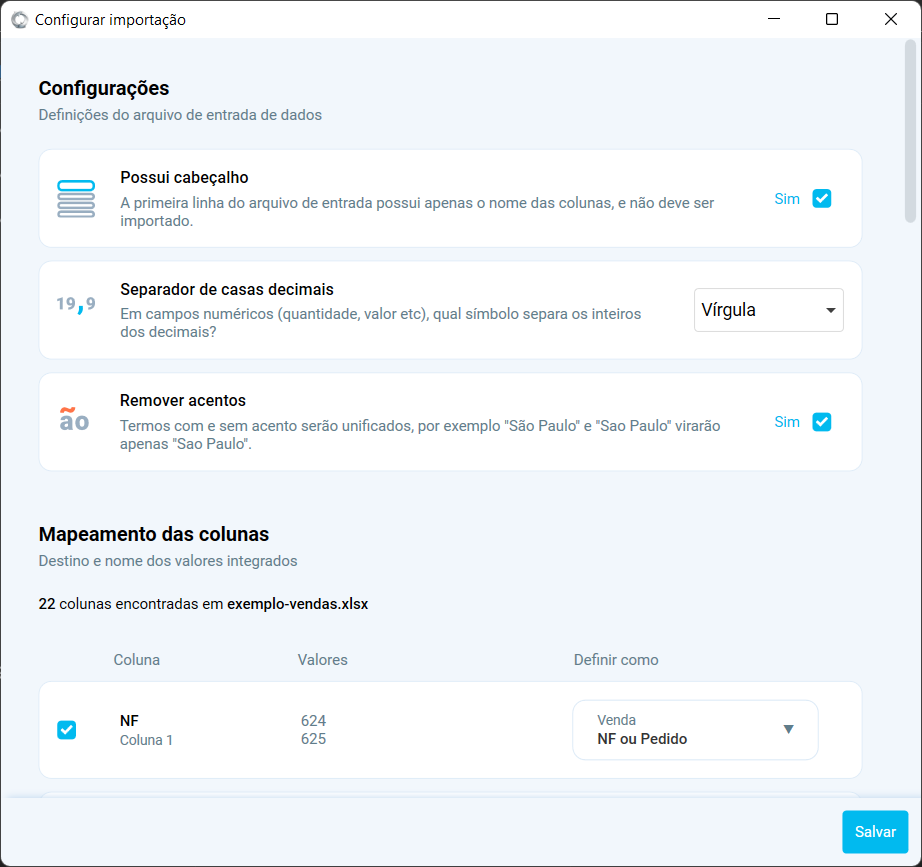Image resolution: width=922 pixels, height=867 pixels.
Task: Disable the Remover acentos checkbox
Action: click(x=822, y=422)
